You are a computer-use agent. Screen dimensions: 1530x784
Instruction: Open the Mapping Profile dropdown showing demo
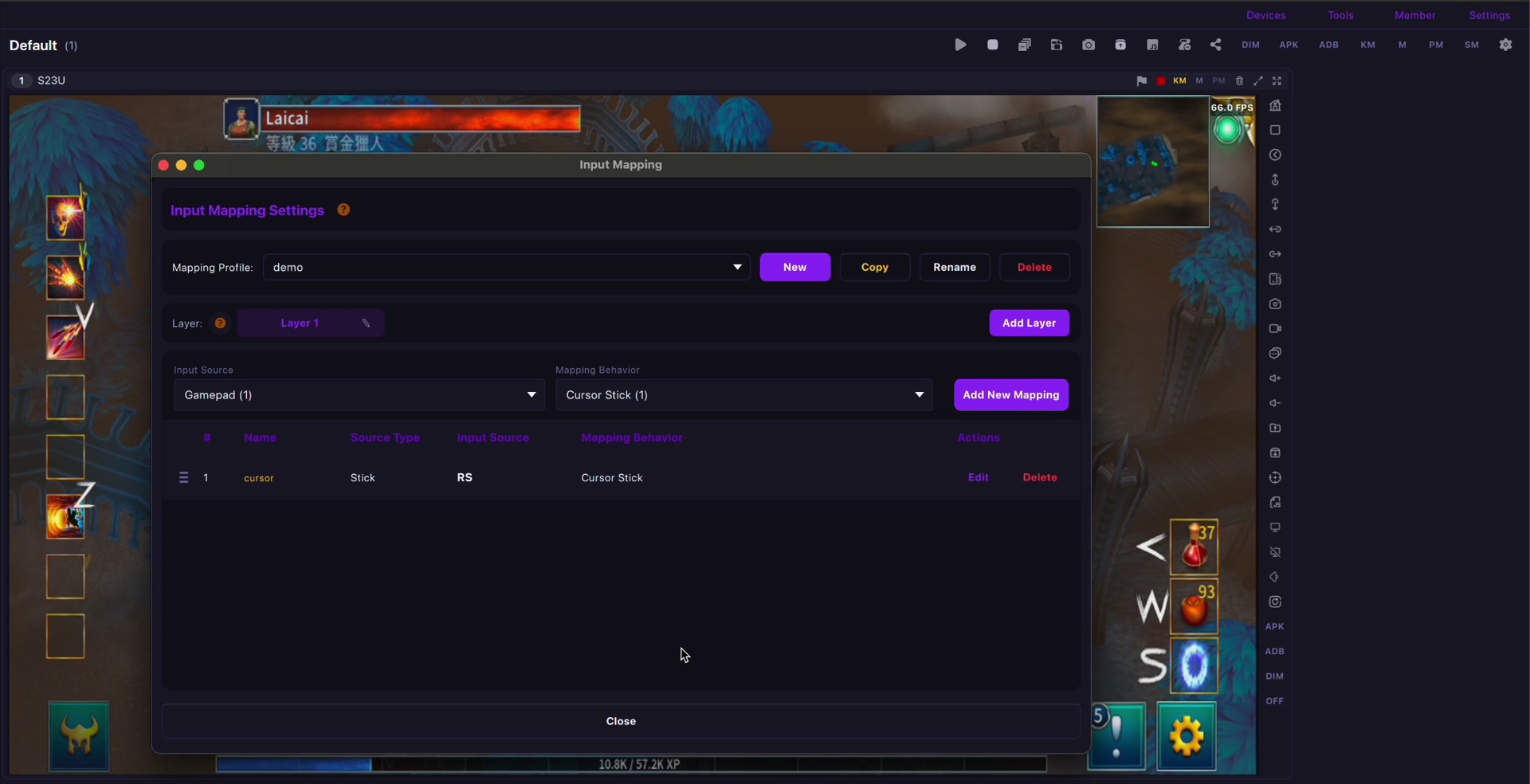coord(507,268)
